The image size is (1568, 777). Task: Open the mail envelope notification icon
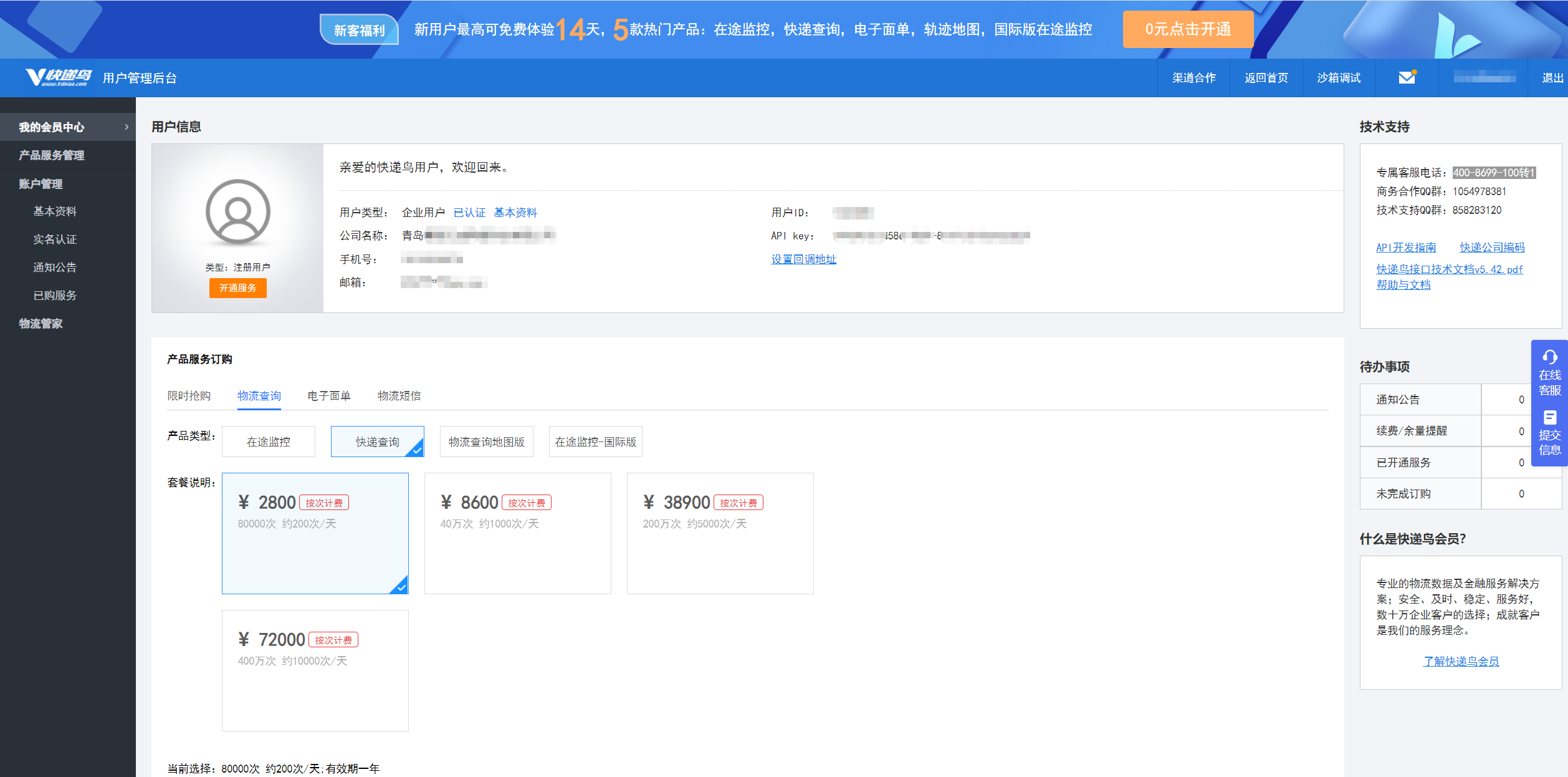pos(1406,77)
